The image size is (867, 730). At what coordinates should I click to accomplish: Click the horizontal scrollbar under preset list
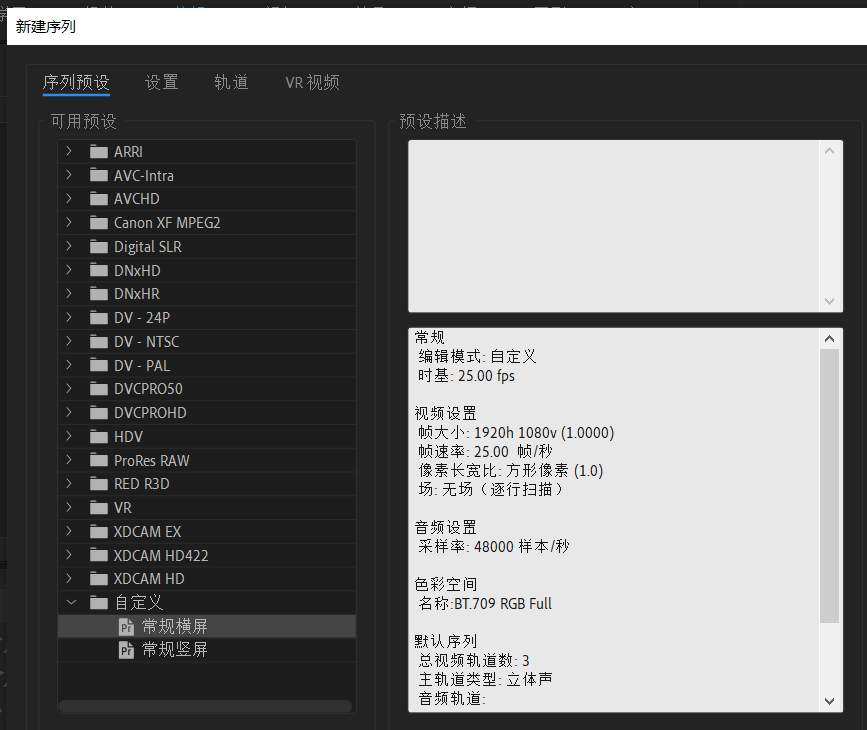205,706
